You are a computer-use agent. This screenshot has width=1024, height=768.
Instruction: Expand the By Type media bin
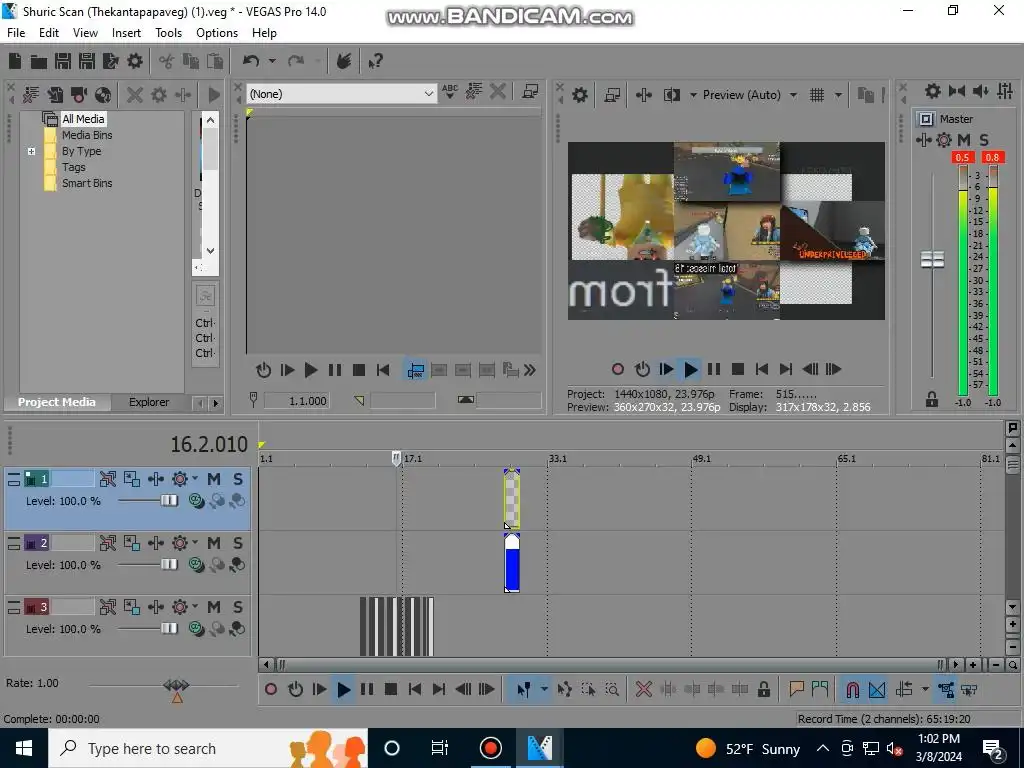click(x=31, y=151)
